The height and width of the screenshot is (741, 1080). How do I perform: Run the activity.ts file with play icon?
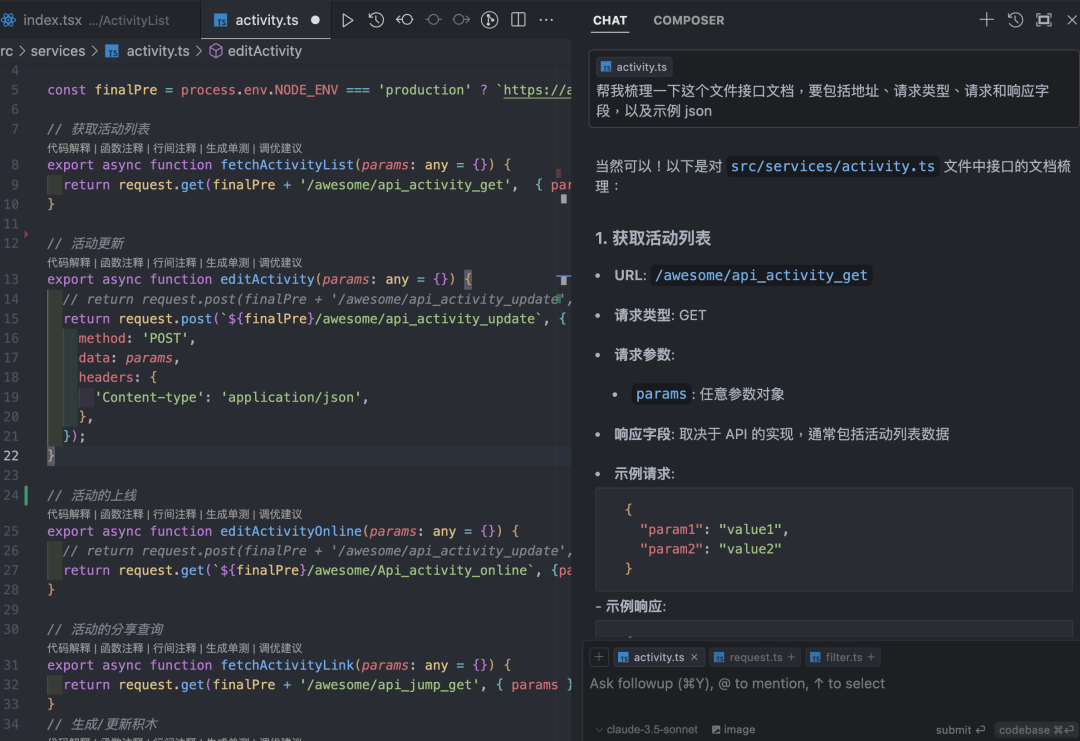click(x=348, y=20)
